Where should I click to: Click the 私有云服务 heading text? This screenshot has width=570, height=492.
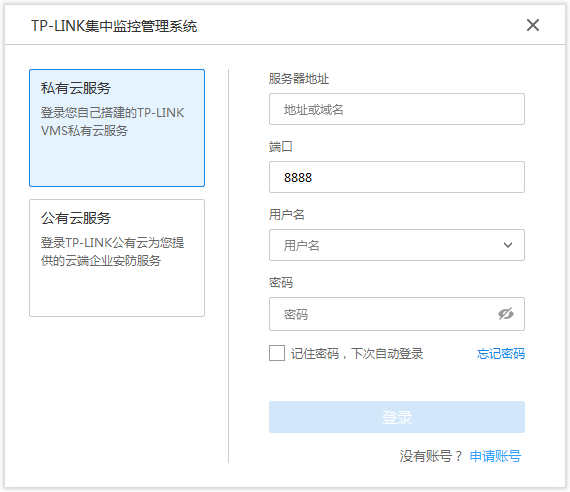[76, 88]
